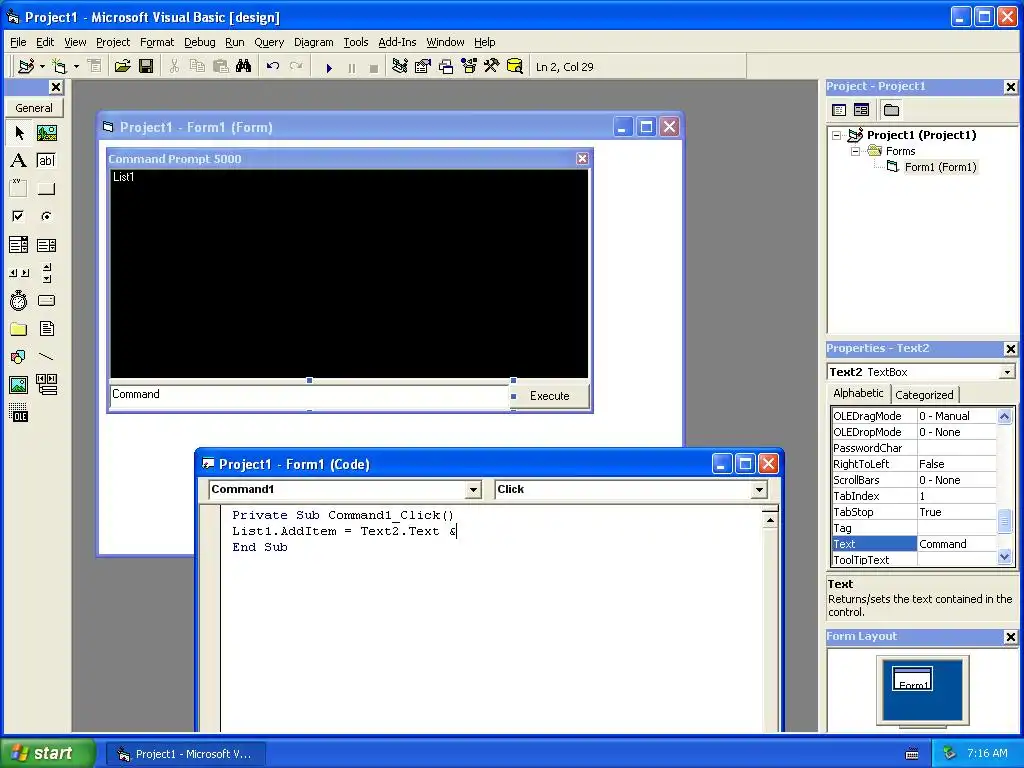Viewport: 1024px width, 768px height.
Task: Select the Image tool in toolbox
Action: pyautogui.click(x=19, y=385)
